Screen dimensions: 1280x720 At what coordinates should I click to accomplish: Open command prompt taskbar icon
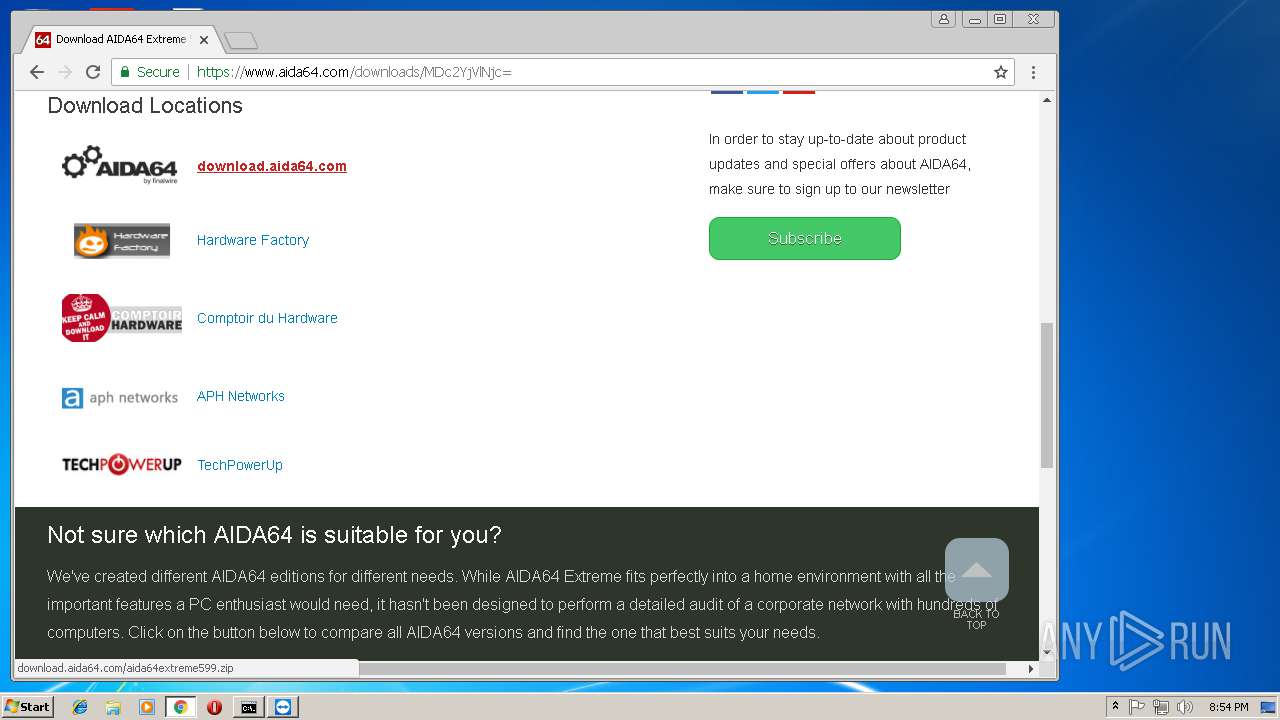[x=248, y=707]
